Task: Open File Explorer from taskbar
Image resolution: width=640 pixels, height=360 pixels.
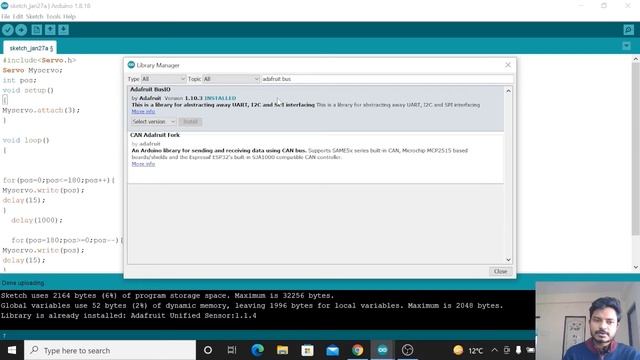Action: [282, 350]
